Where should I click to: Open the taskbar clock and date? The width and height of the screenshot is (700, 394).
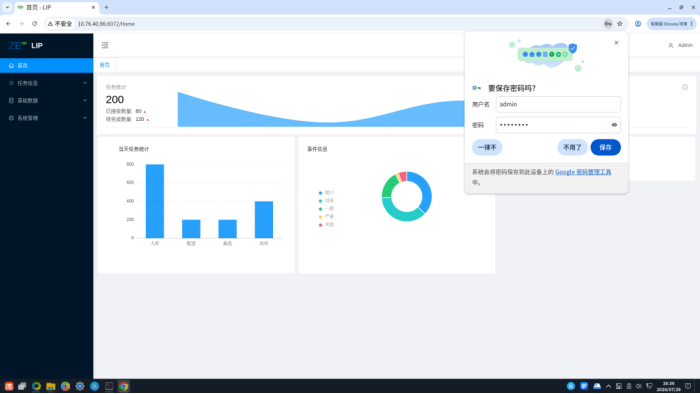(x=668, y=386)
